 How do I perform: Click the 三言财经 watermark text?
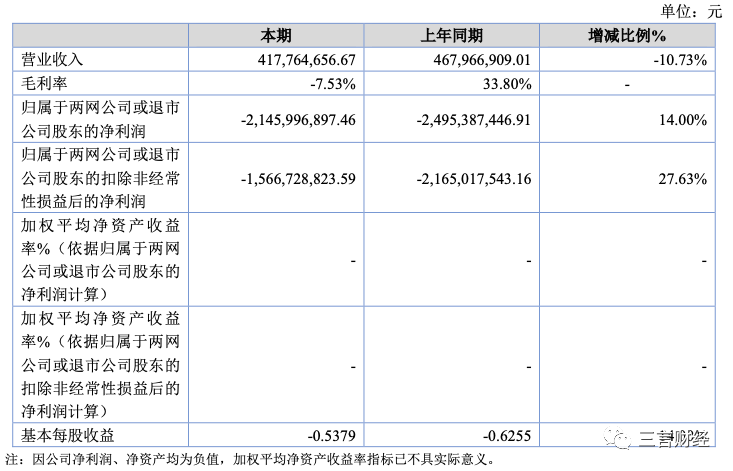pyautogui.click(x=673, y=438)
